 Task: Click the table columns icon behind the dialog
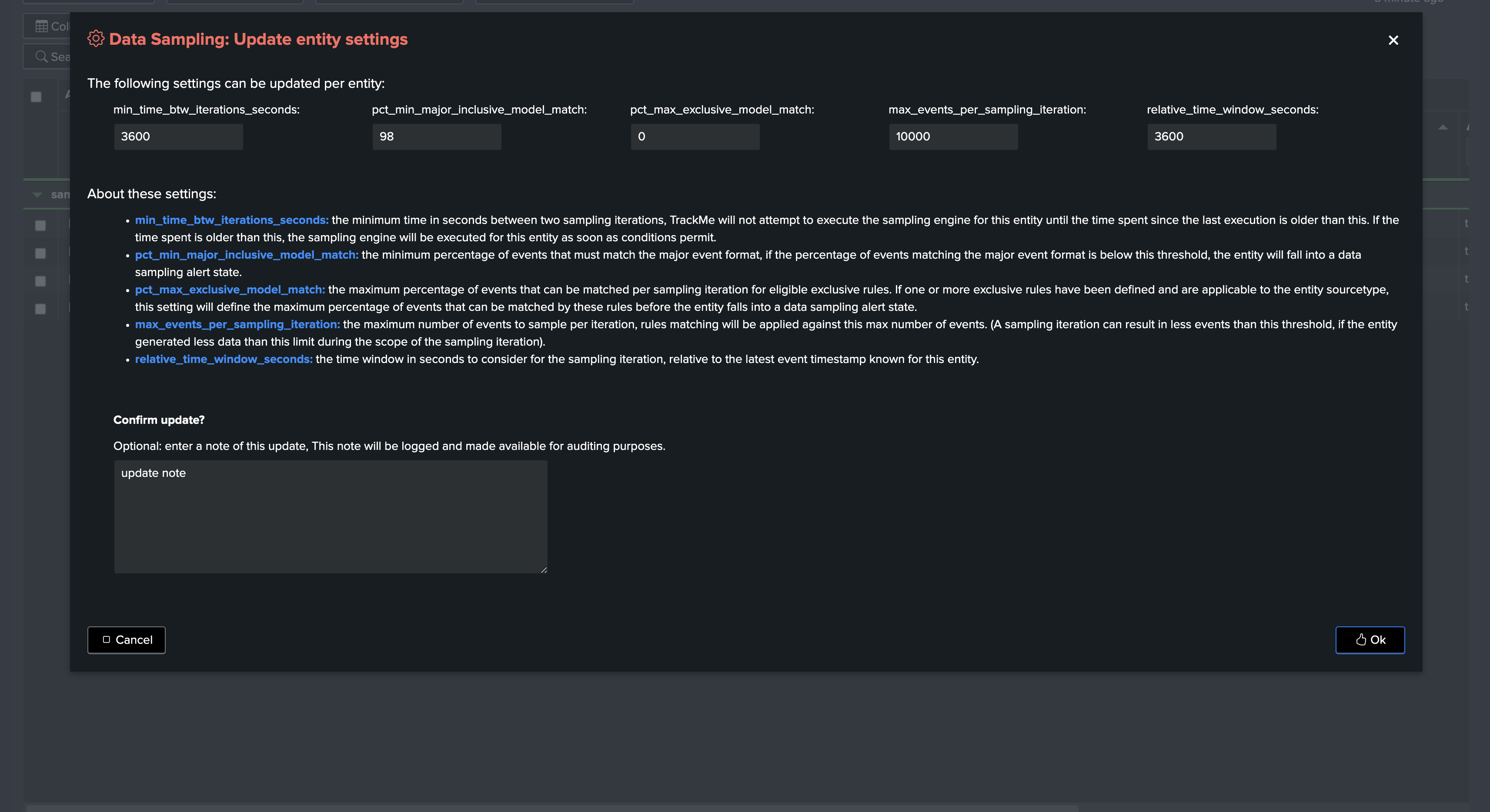pyautogui.click(x=42, y=26)
